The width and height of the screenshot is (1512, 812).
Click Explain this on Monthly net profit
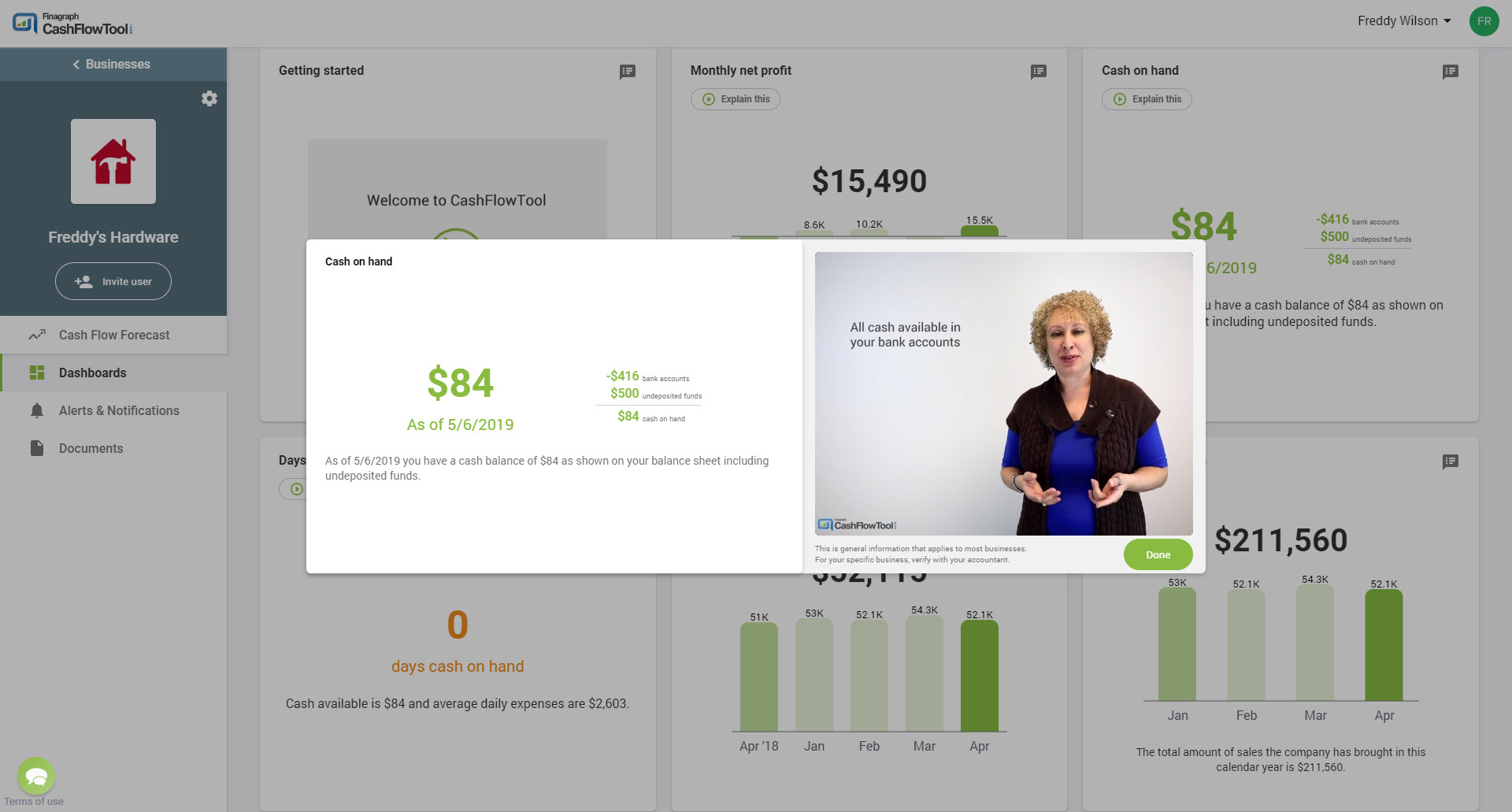coord(736,99)
